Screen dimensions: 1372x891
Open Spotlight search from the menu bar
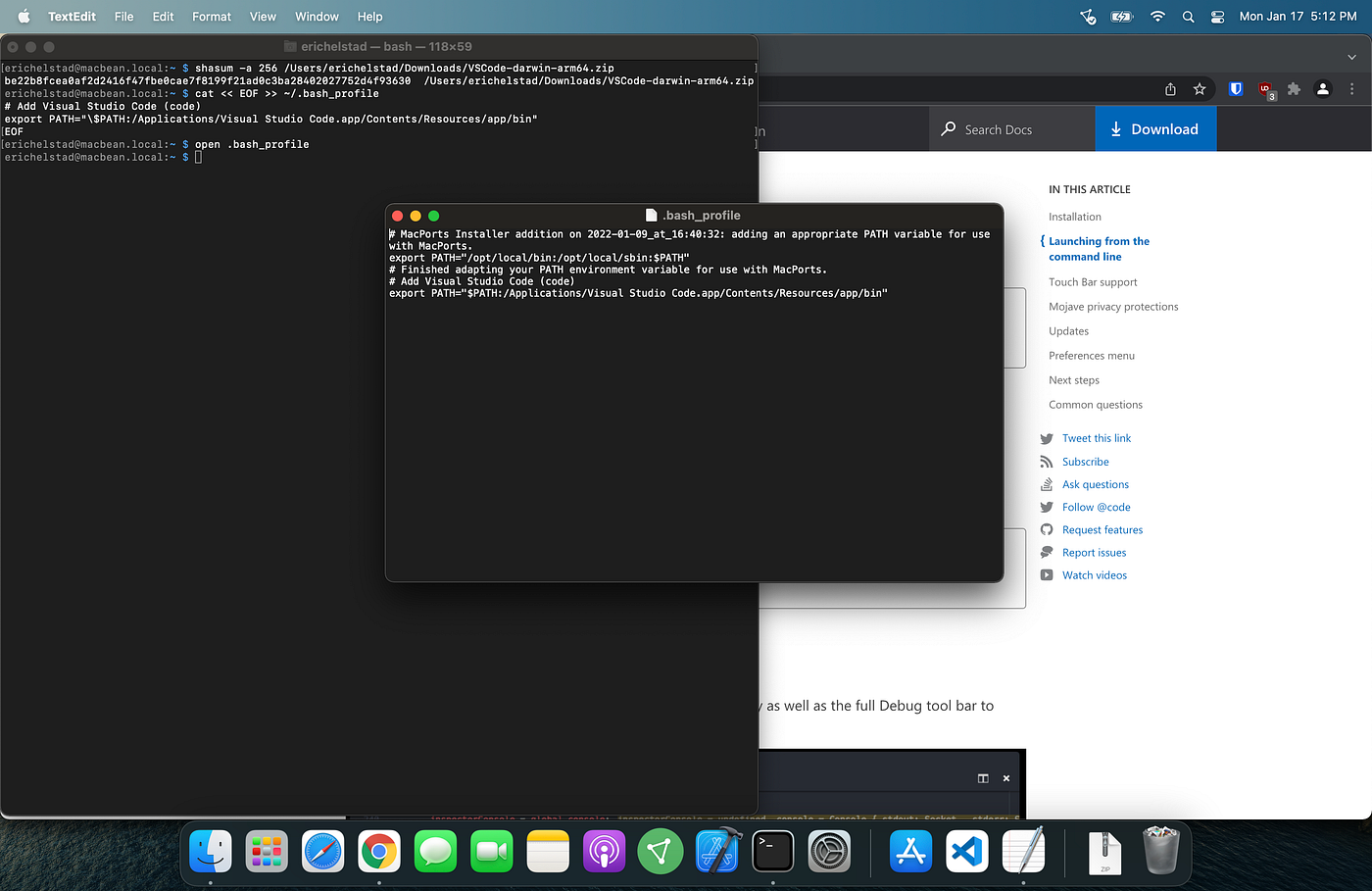point(1188,16)
